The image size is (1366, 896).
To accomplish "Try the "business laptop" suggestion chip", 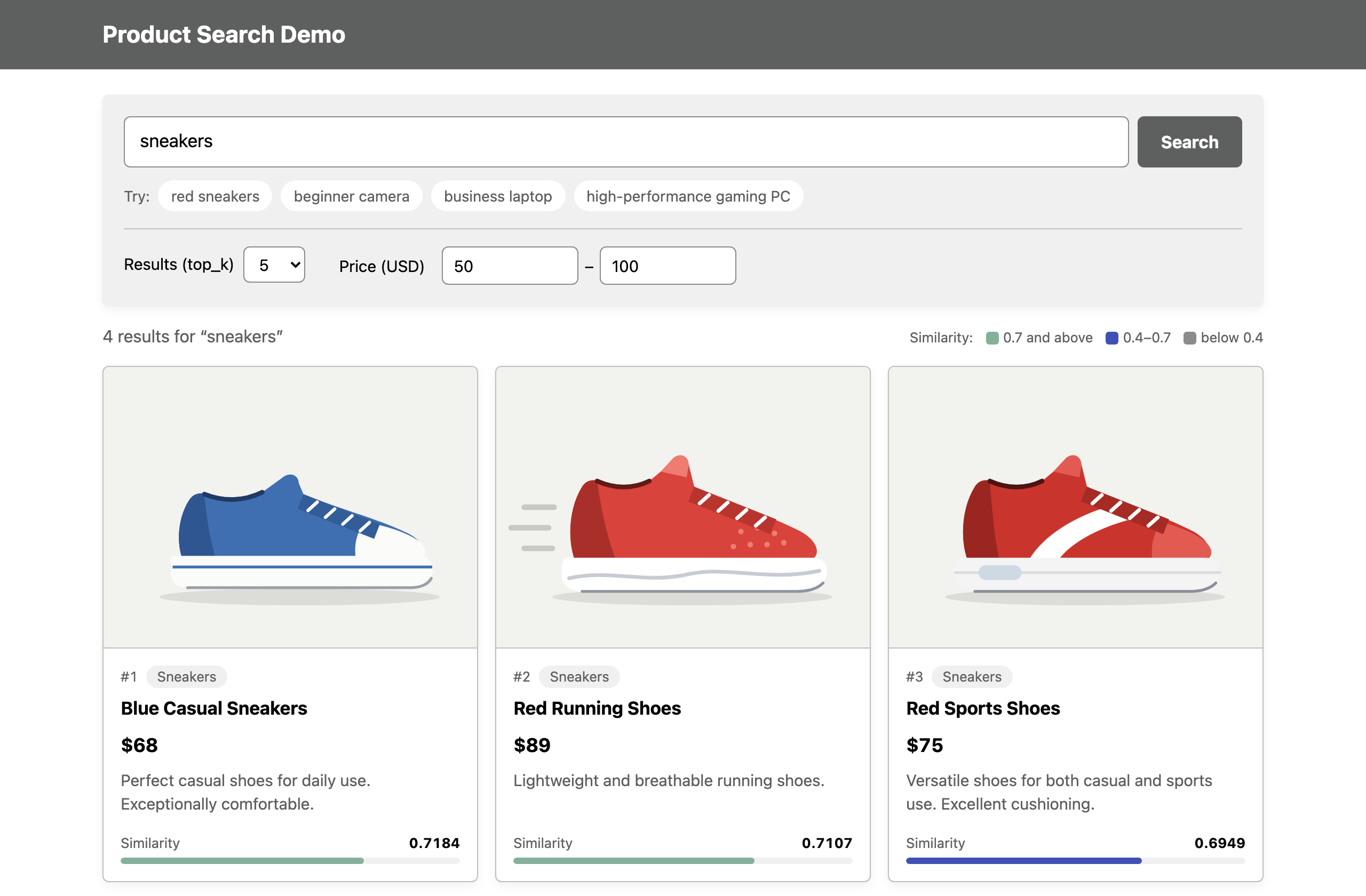I will click(498, 196).
